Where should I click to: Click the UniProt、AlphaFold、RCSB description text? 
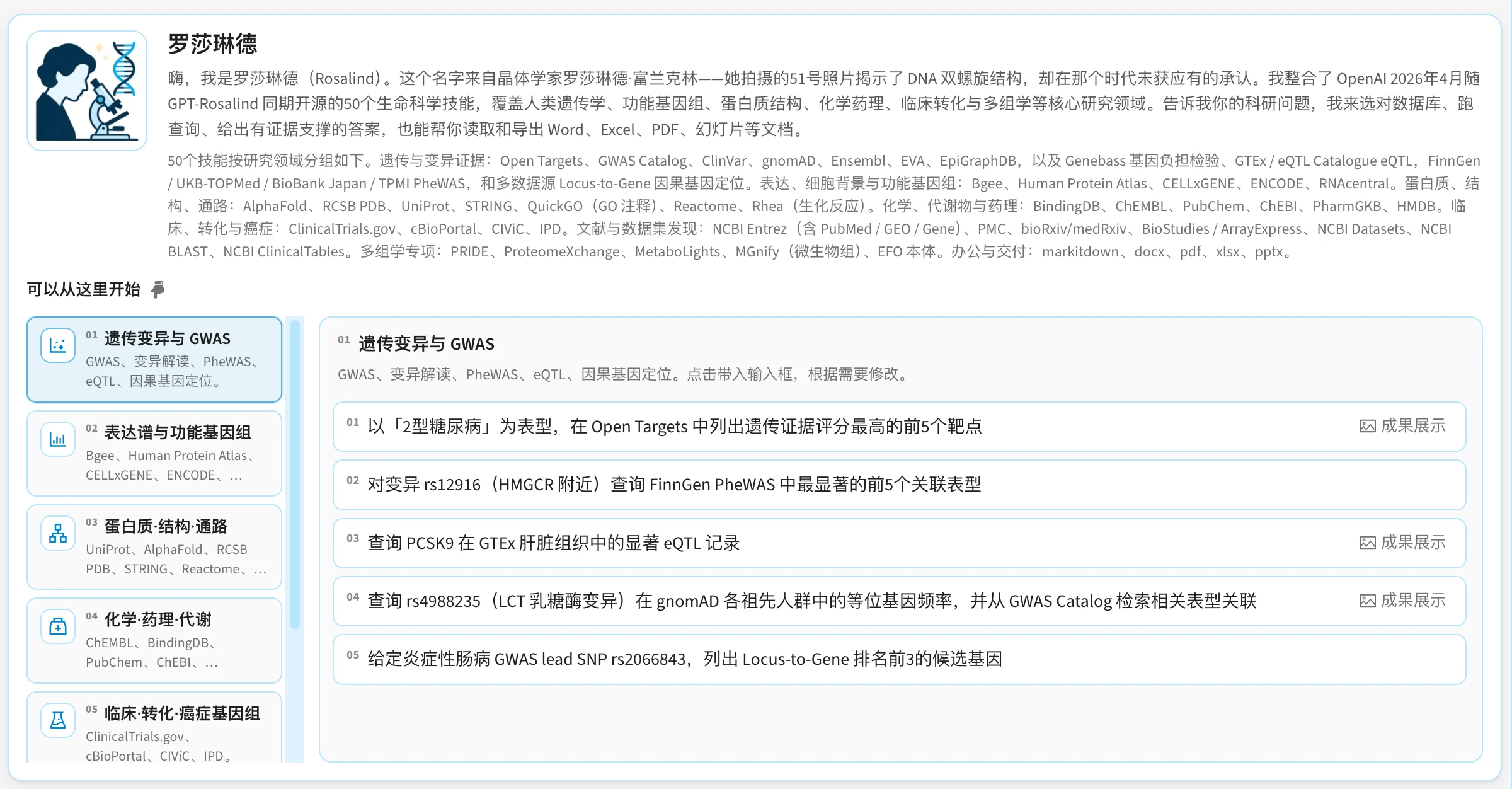click(176, 559)
